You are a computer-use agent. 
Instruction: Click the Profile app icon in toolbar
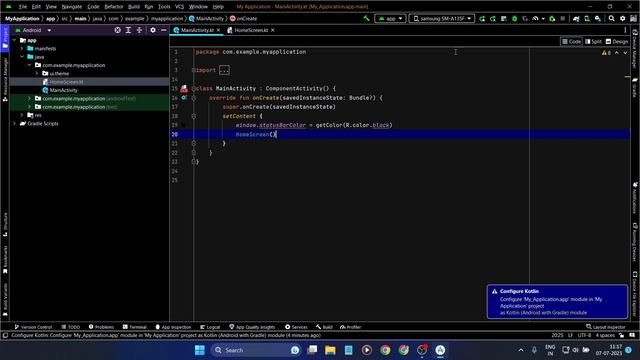(x=535, y=18)
